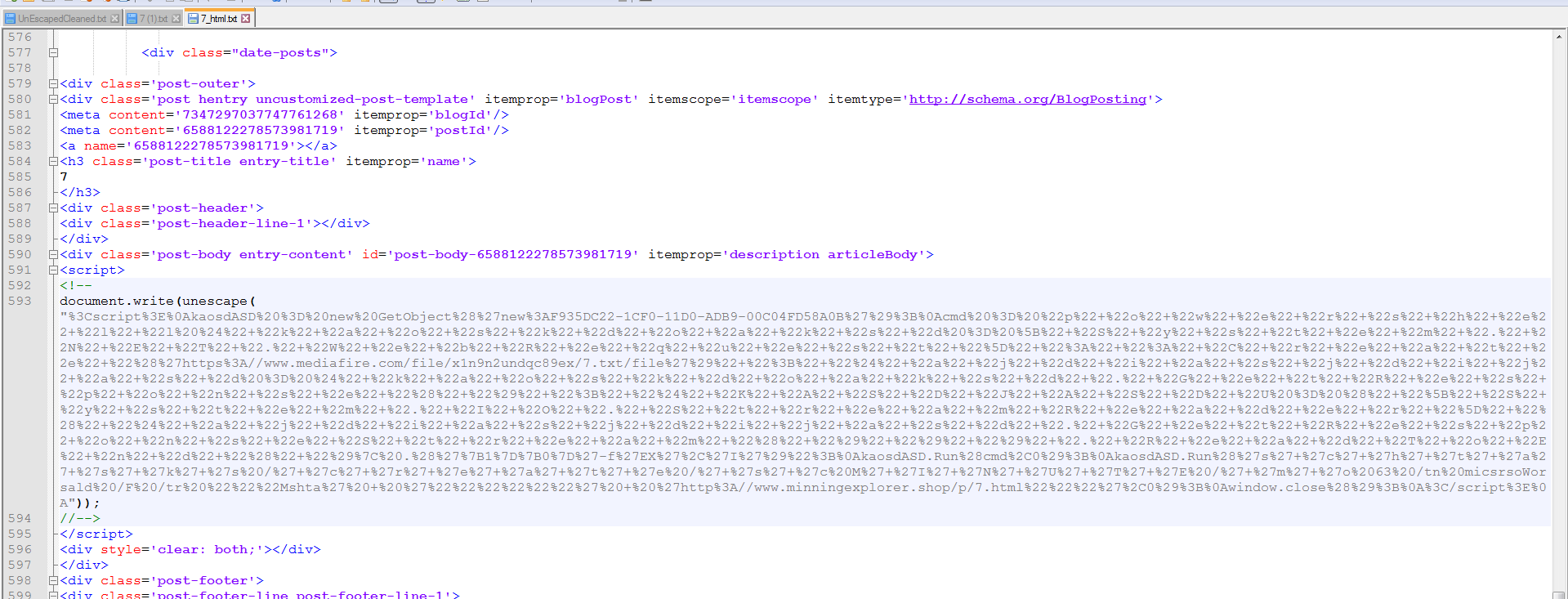Collapse the fold marker at line 580
Screen dimensions: 1568x599
tap(53, 99)
